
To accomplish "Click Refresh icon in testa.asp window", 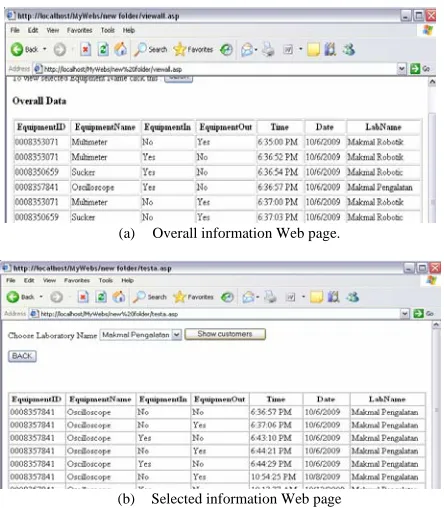I will click(x=101, y=297).
